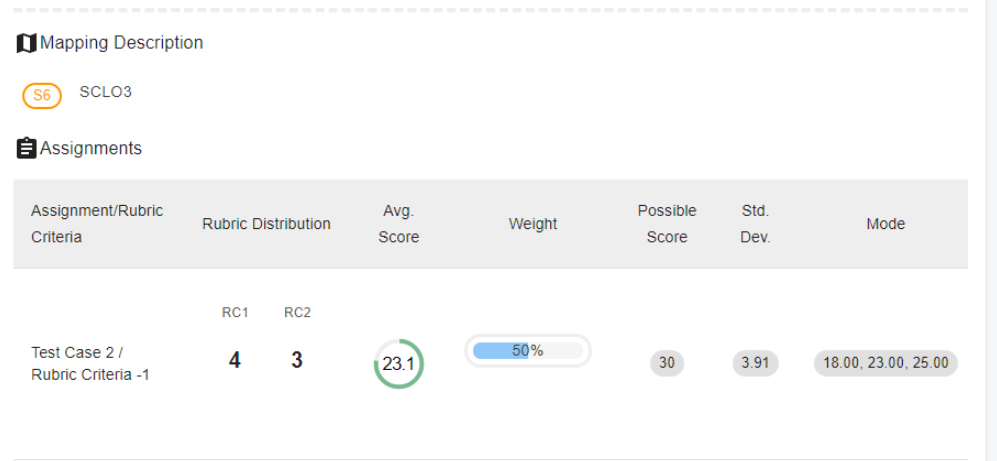Click the Possible Score column header
Screen dimensions: 997x461
[667, 224]
